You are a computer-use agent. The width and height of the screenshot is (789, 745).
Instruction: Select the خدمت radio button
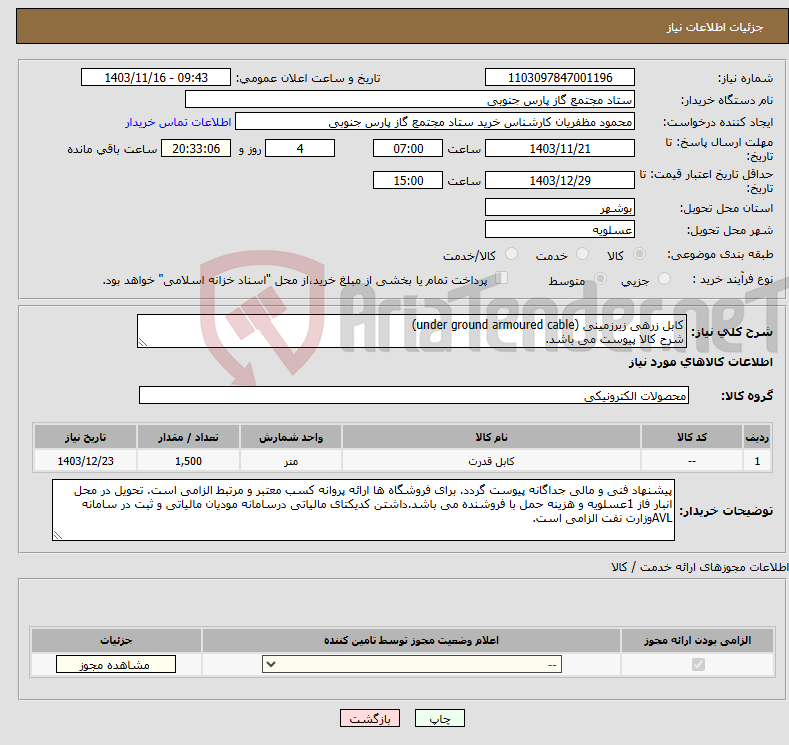582,254
